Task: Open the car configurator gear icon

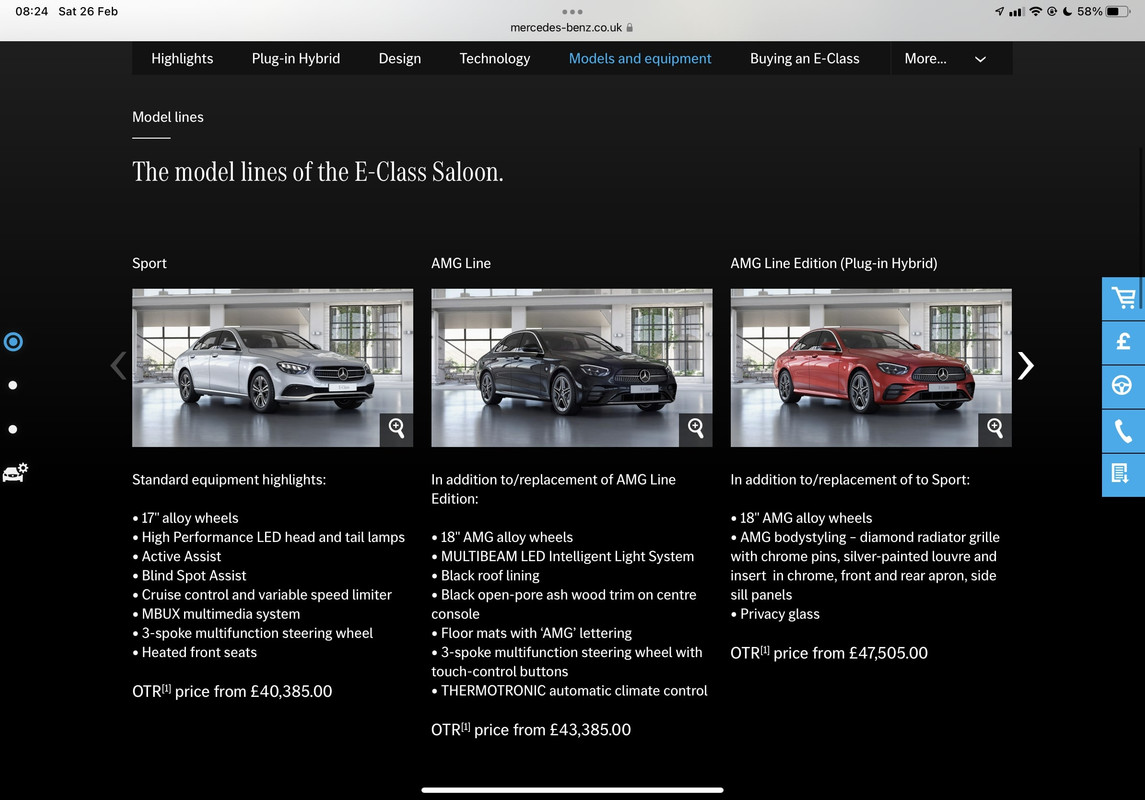Action: 15,472
